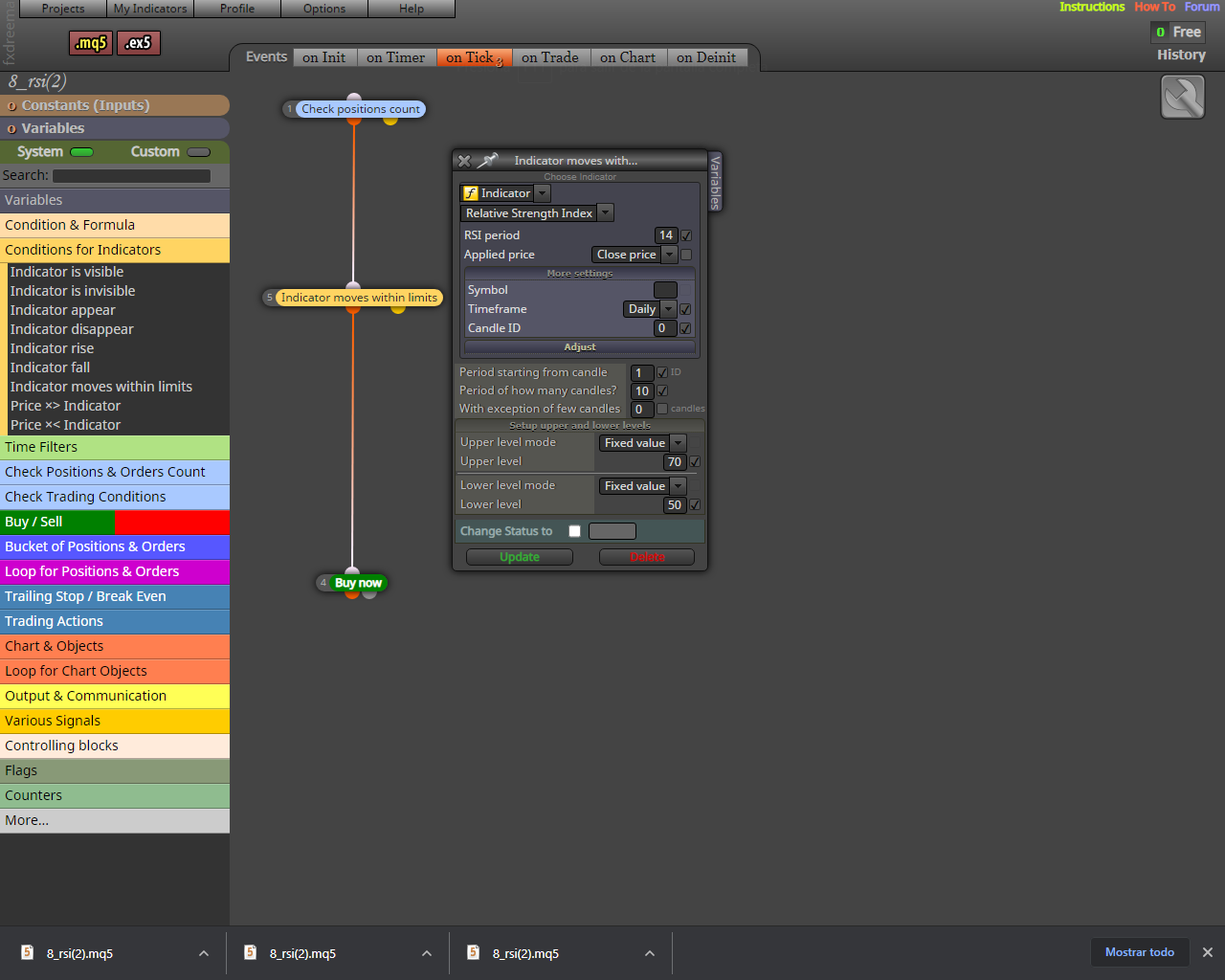Switch to the on Trade tab

pyautogui.click(x=550, y=57)
